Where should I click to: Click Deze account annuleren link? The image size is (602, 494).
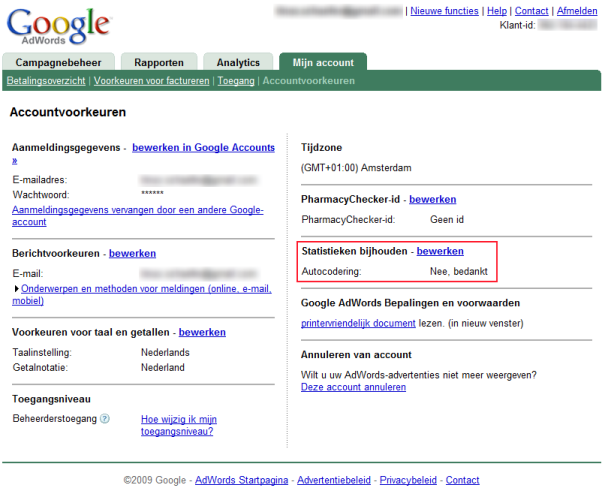[x=354, y=387]
